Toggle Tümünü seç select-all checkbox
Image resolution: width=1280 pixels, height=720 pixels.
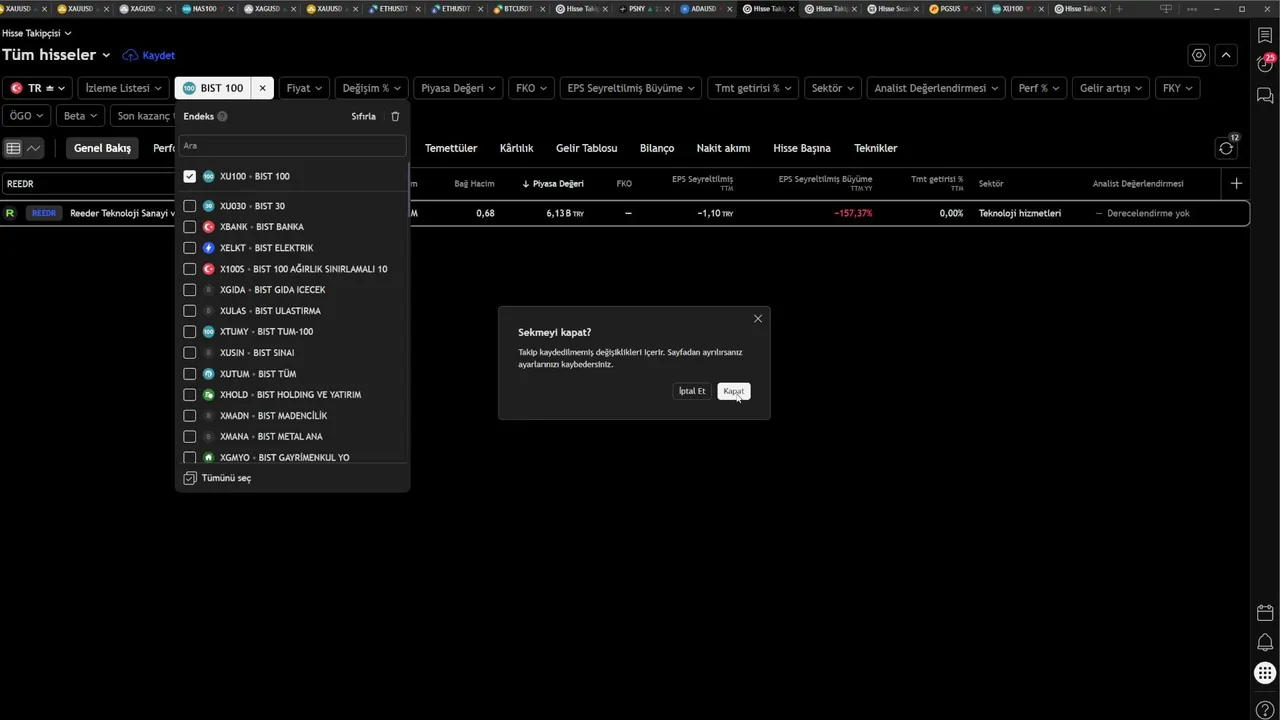190,478
